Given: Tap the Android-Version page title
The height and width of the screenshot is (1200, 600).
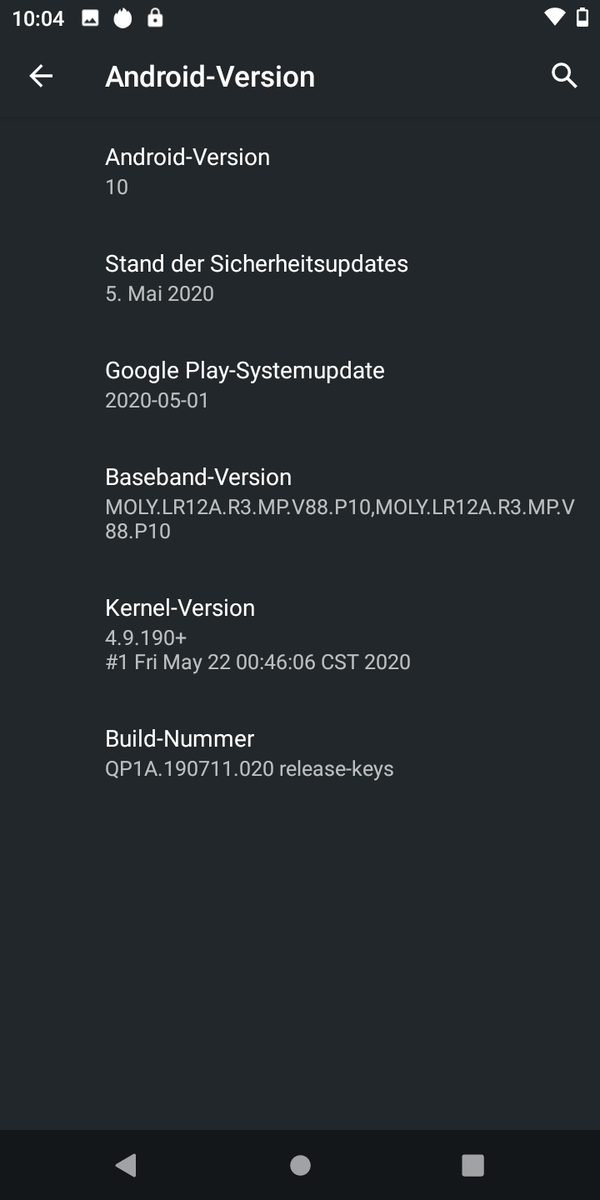Looking at the screenshot, I should point(210,77).
